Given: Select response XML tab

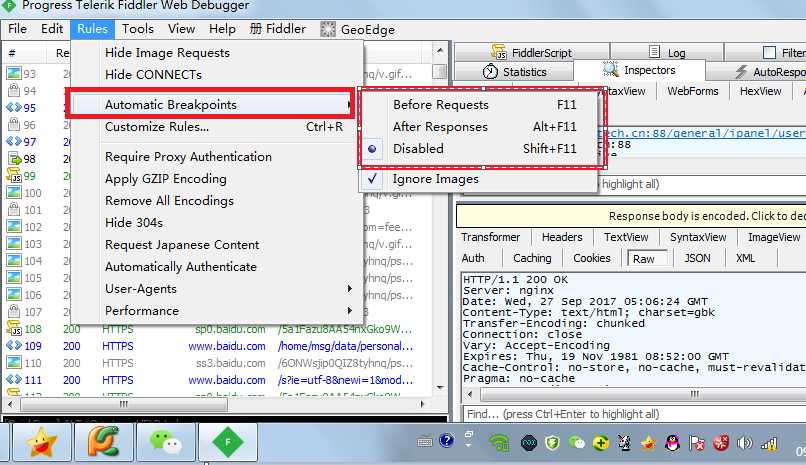Looking at the screenshot, I should [745, 258].
